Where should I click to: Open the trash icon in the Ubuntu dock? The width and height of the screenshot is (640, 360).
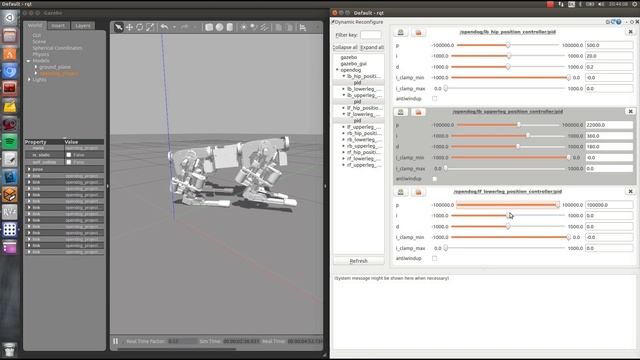[10, 350]
